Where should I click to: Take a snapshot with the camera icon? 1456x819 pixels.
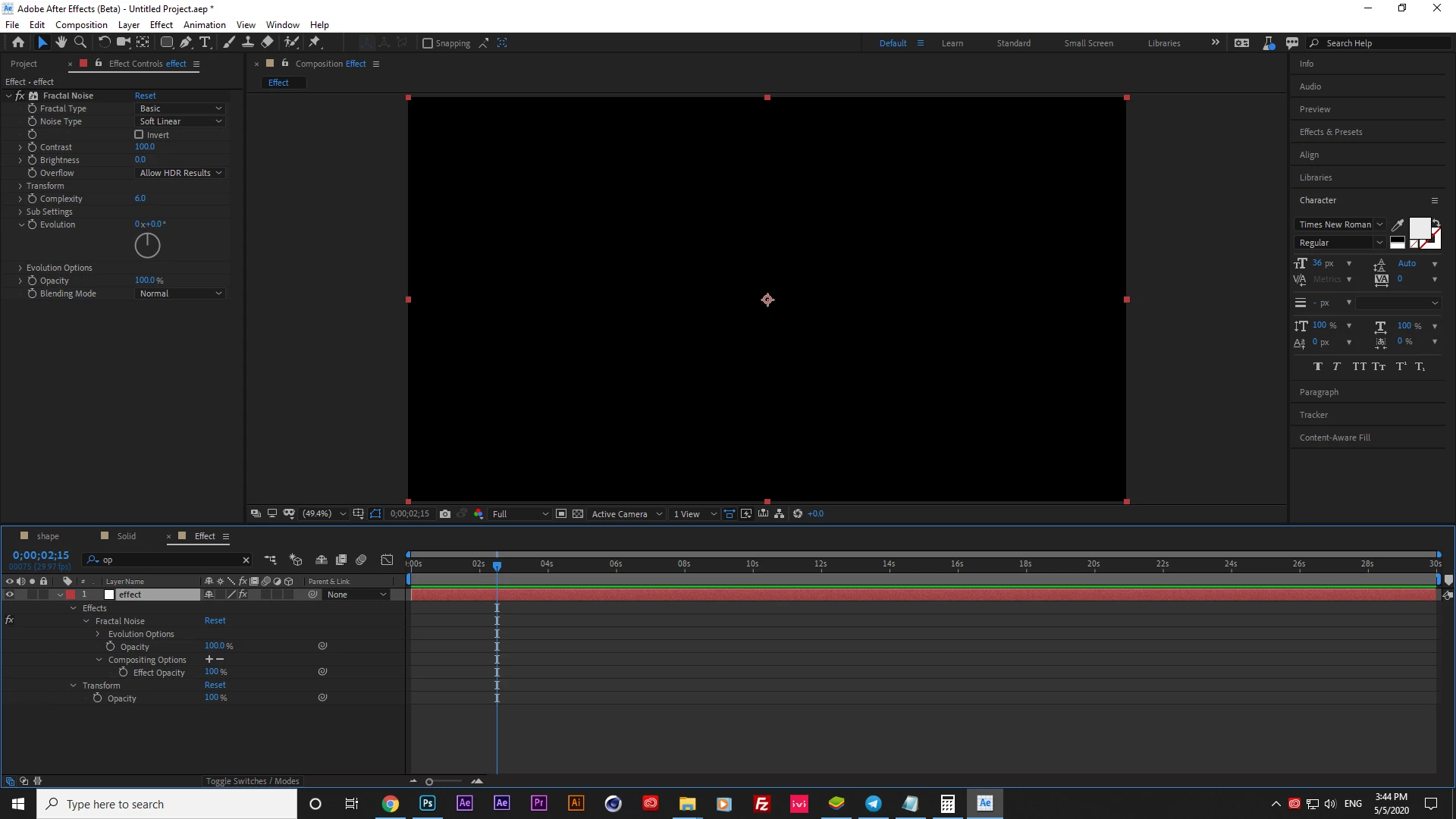tap(445, 513)
